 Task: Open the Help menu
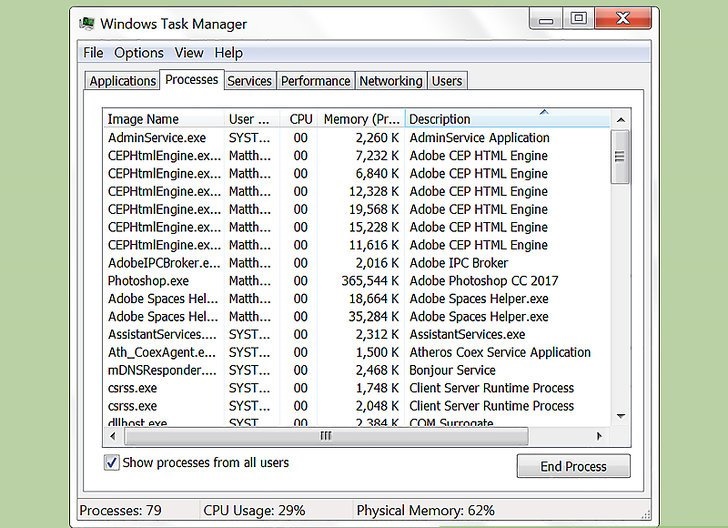click(228, 53)
